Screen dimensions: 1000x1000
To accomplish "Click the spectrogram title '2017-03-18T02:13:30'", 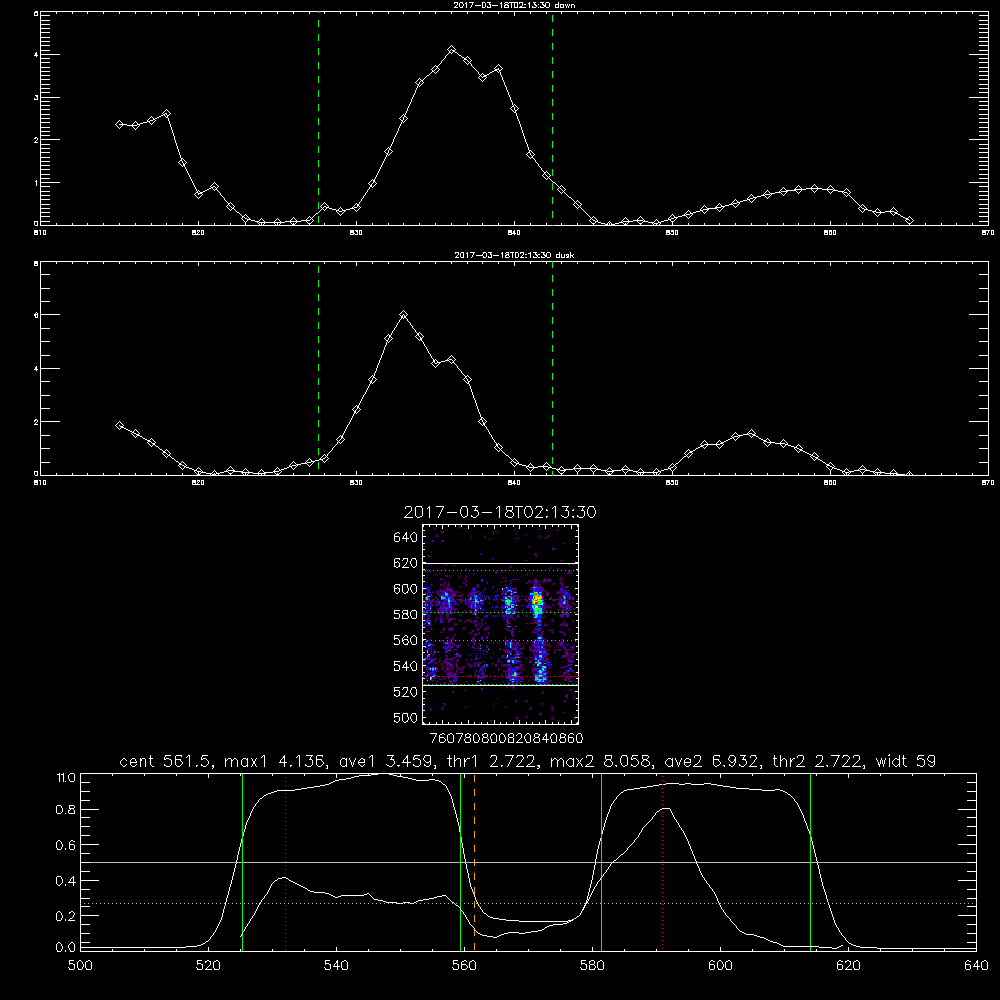I will [500, 512].
